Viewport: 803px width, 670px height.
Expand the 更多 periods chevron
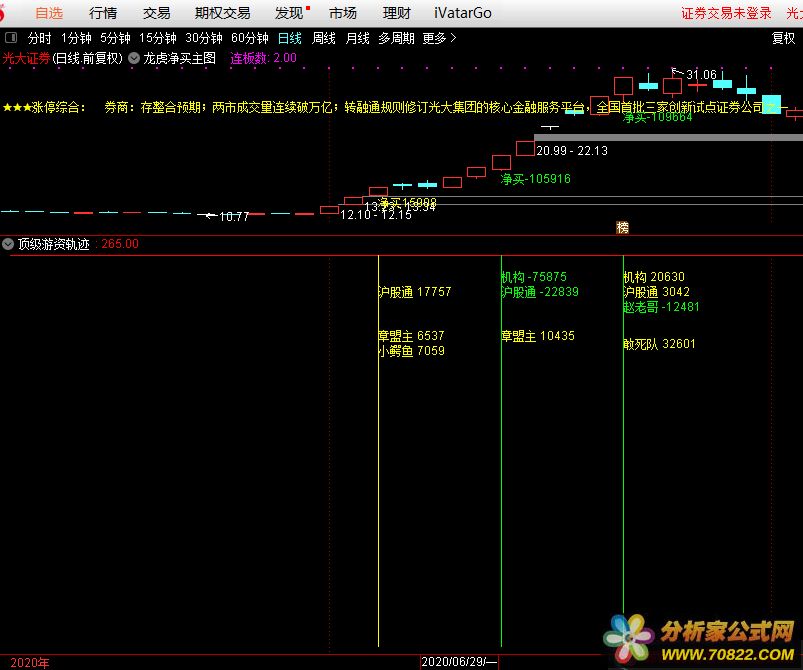[x=439, y=38]
